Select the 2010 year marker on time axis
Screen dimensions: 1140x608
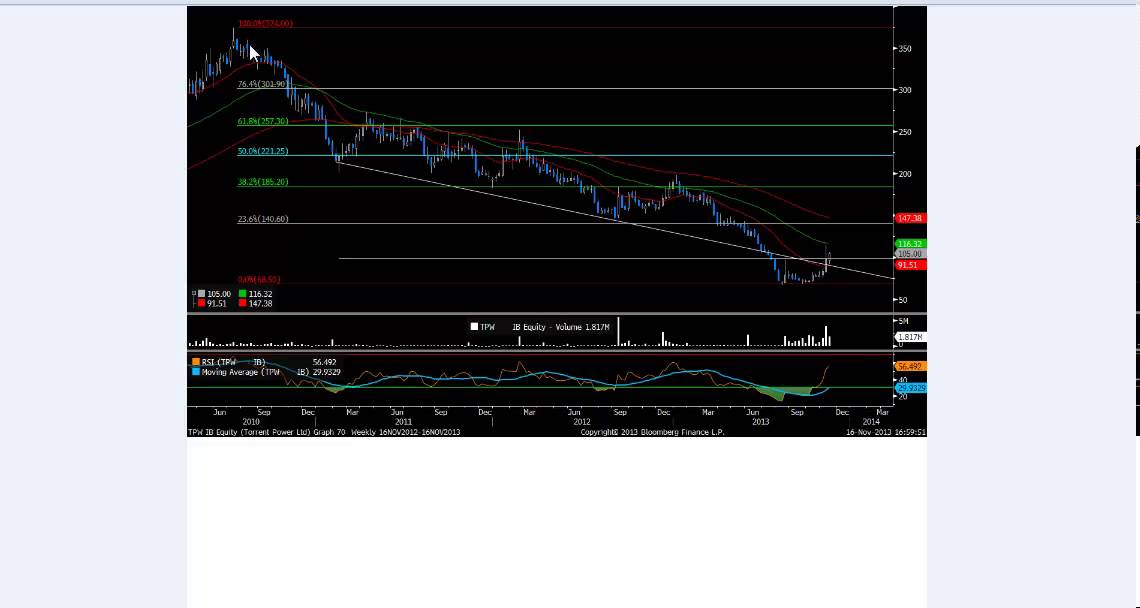tap(251, 422)
